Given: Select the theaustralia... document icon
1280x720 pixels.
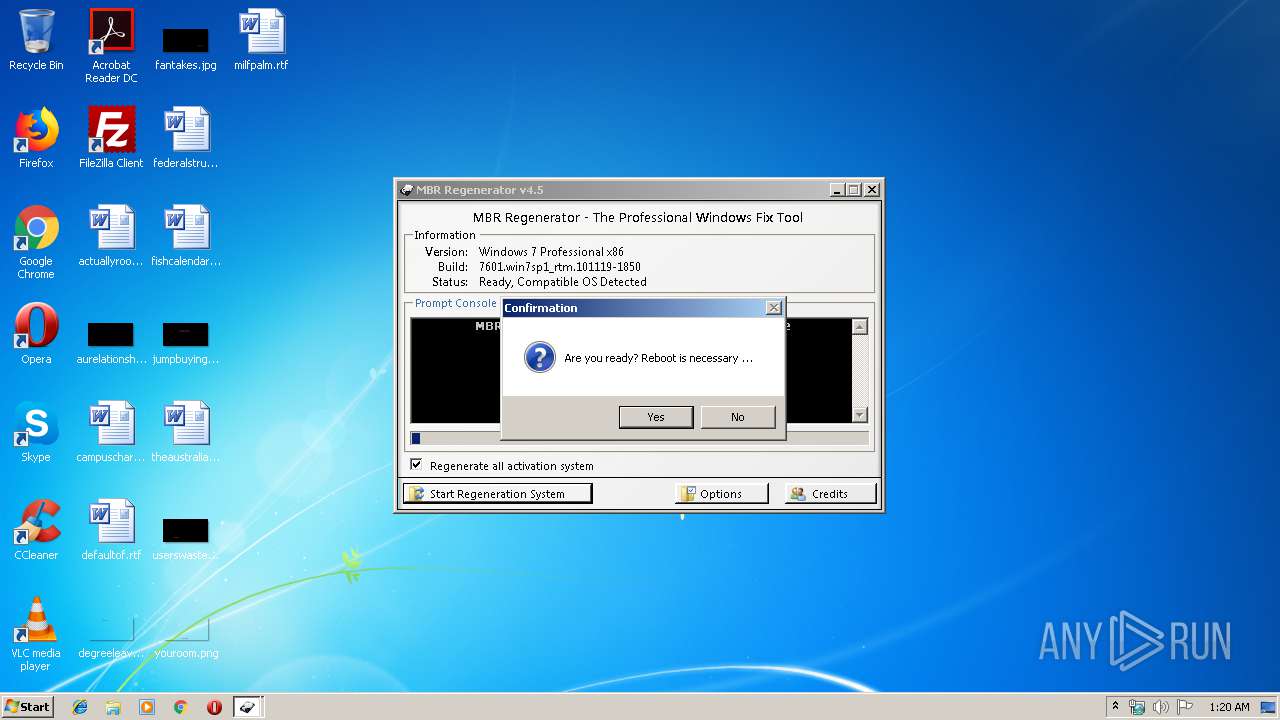Looking at the screenshot, I should tap(186, 432).
